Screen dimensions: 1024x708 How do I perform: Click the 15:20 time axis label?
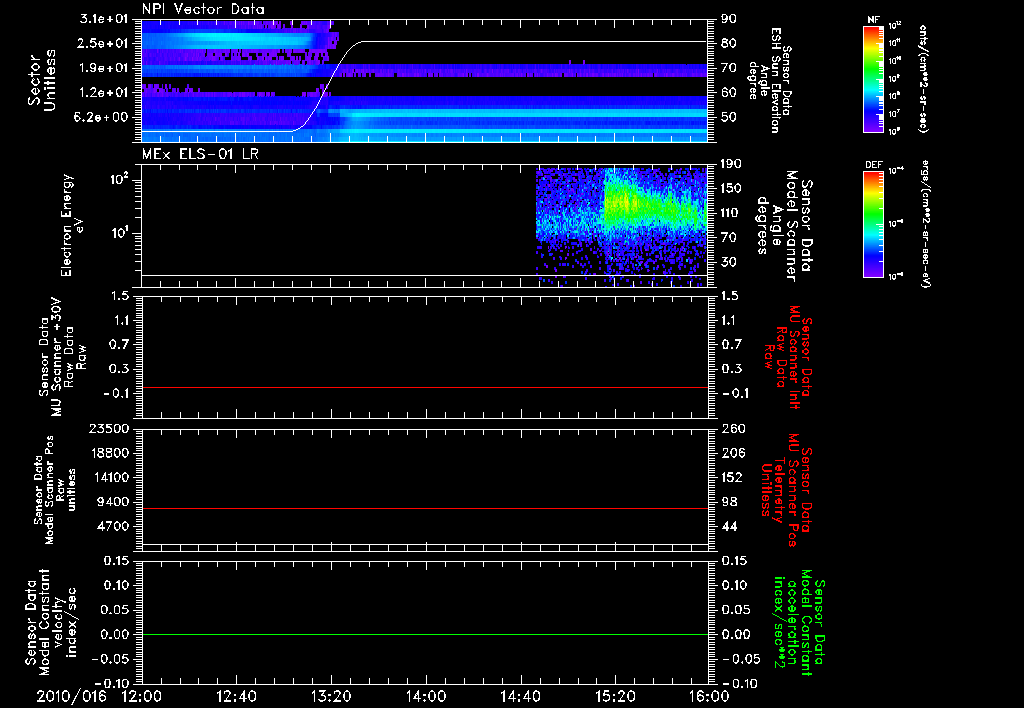click(615, 696)
